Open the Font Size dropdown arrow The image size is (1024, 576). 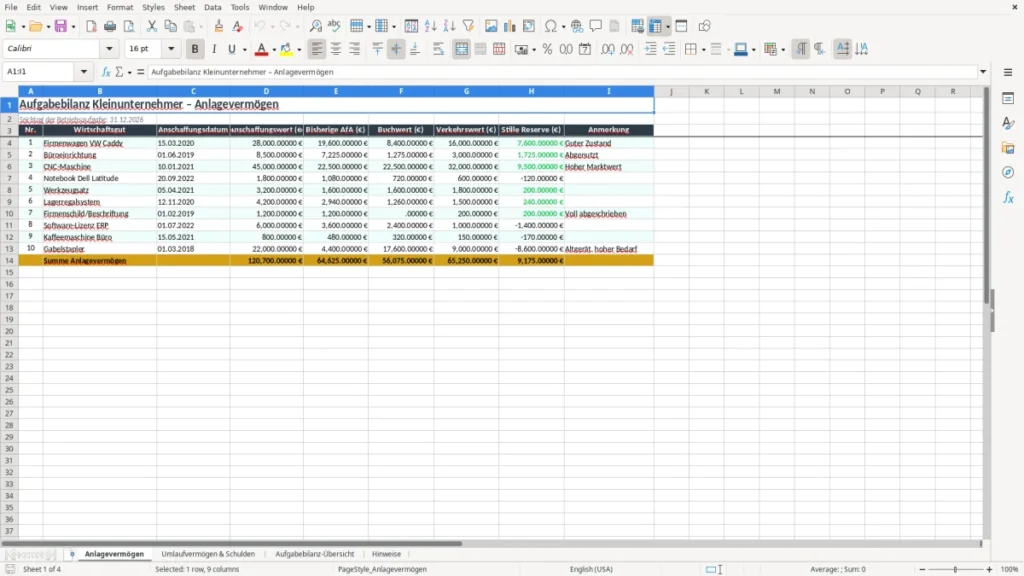(171, 48)
